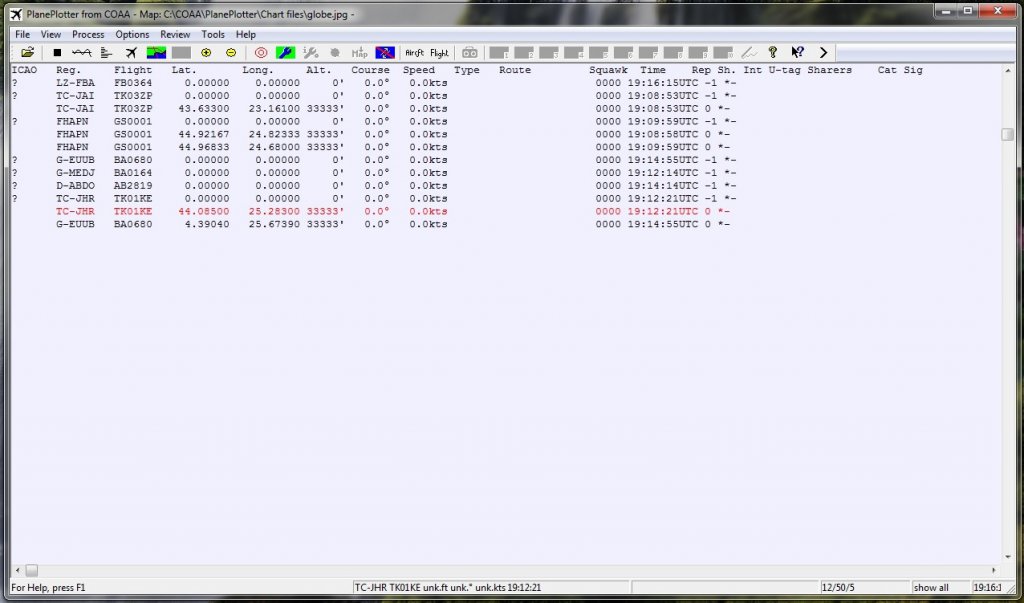This screenshot has width=1024, height=603.
Task: Activate the context help pointer icon
Action: (x=797, y=52)
